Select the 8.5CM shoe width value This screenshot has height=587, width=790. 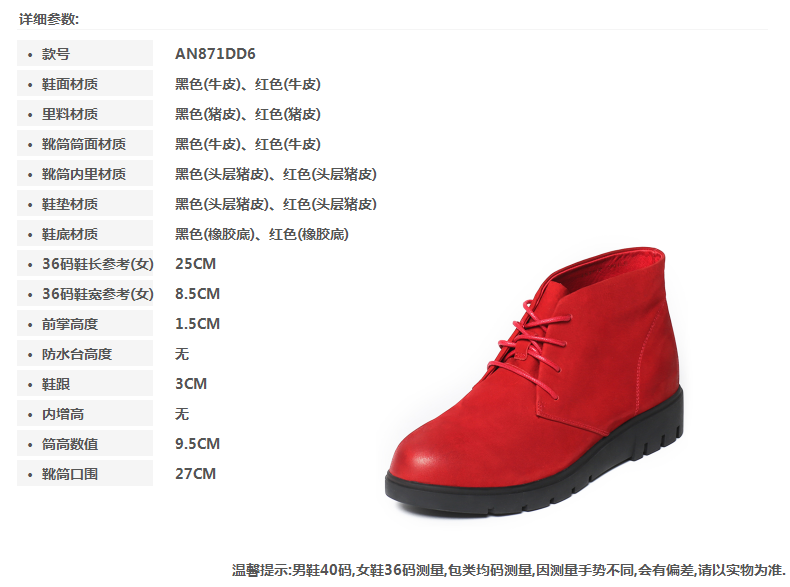click(198, 294)
